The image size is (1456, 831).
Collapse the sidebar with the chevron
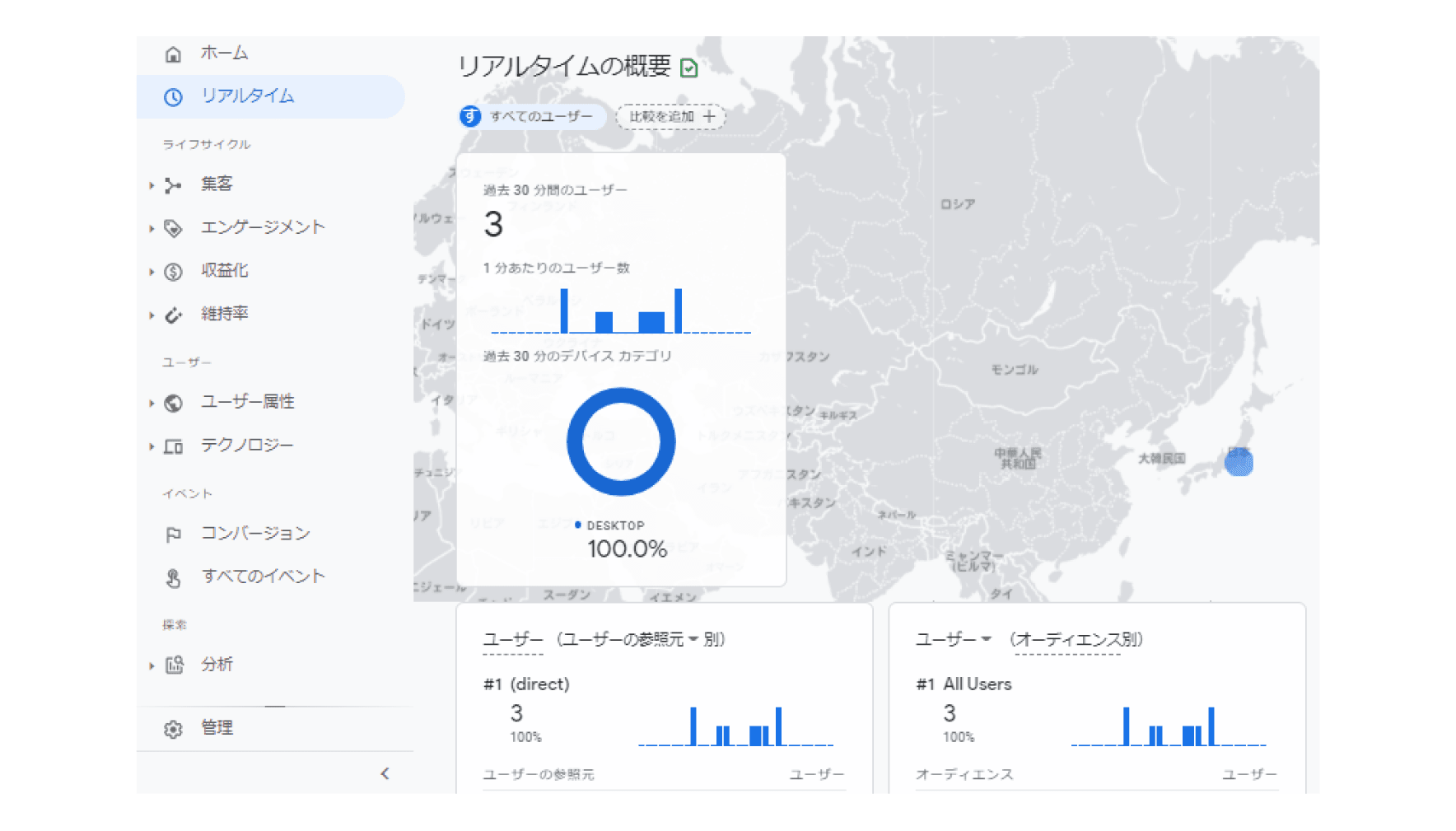coord(385,773)
